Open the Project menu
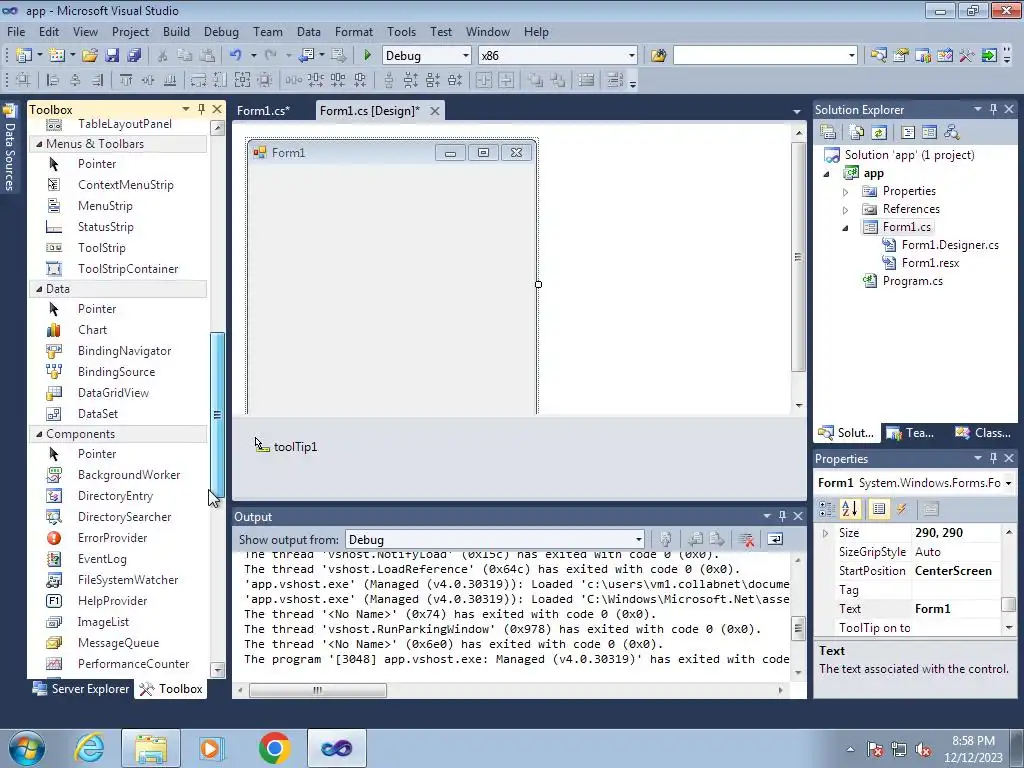The height and width of the screenshot is (768, 1024). click(130, 31)
